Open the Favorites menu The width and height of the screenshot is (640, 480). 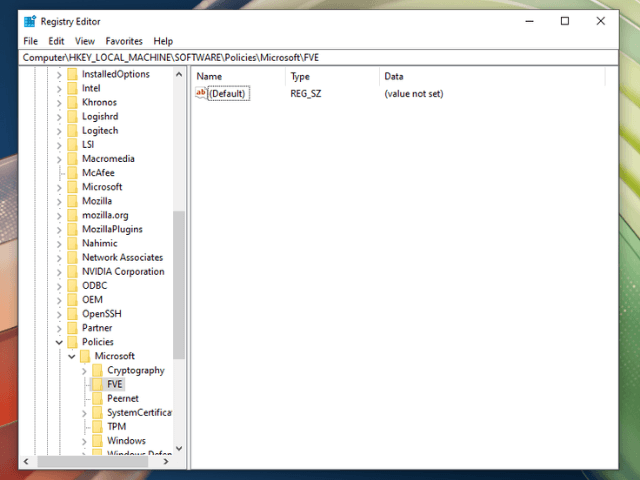click(x=124, y=41)
